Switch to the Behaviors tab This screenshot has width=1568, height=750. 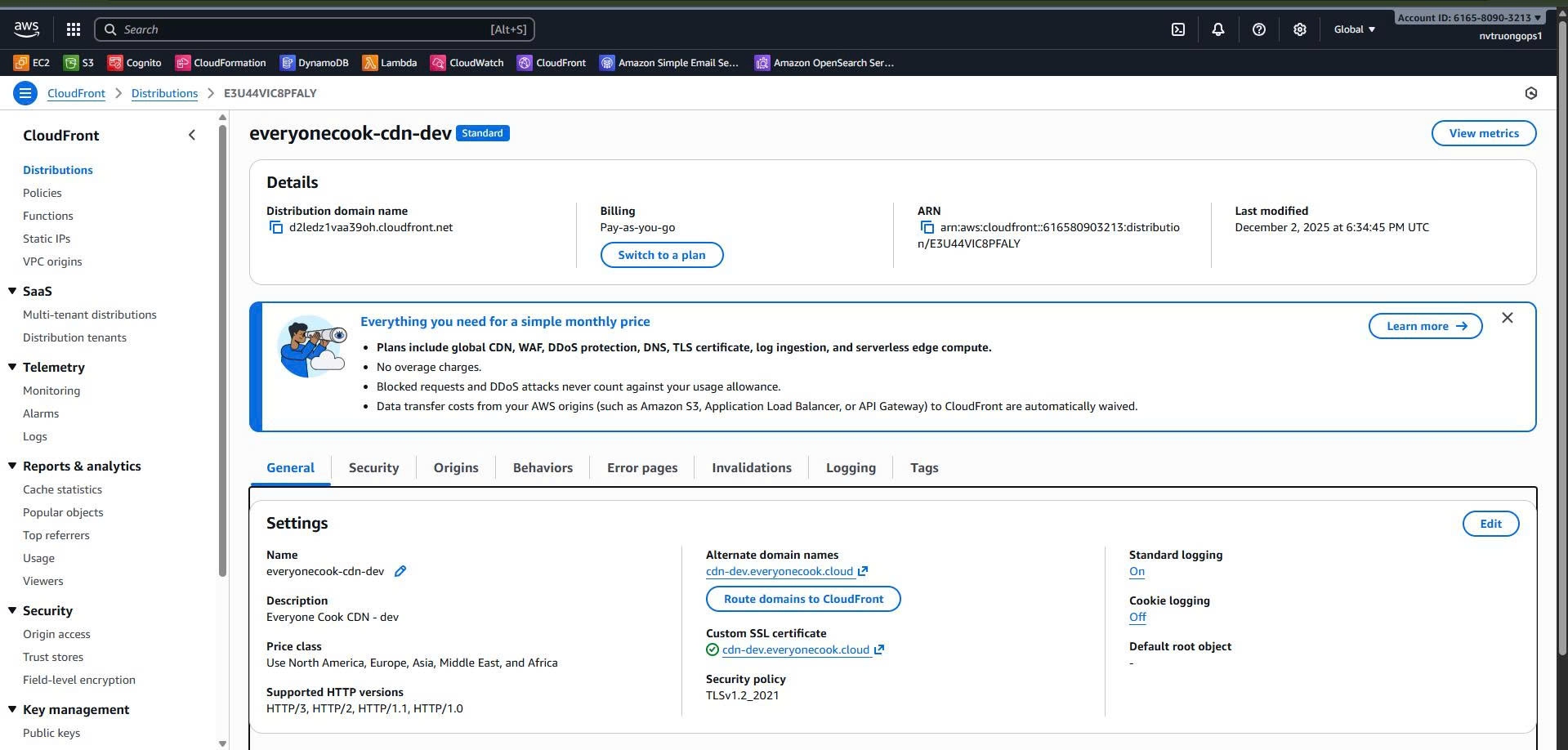coord(543,468)
